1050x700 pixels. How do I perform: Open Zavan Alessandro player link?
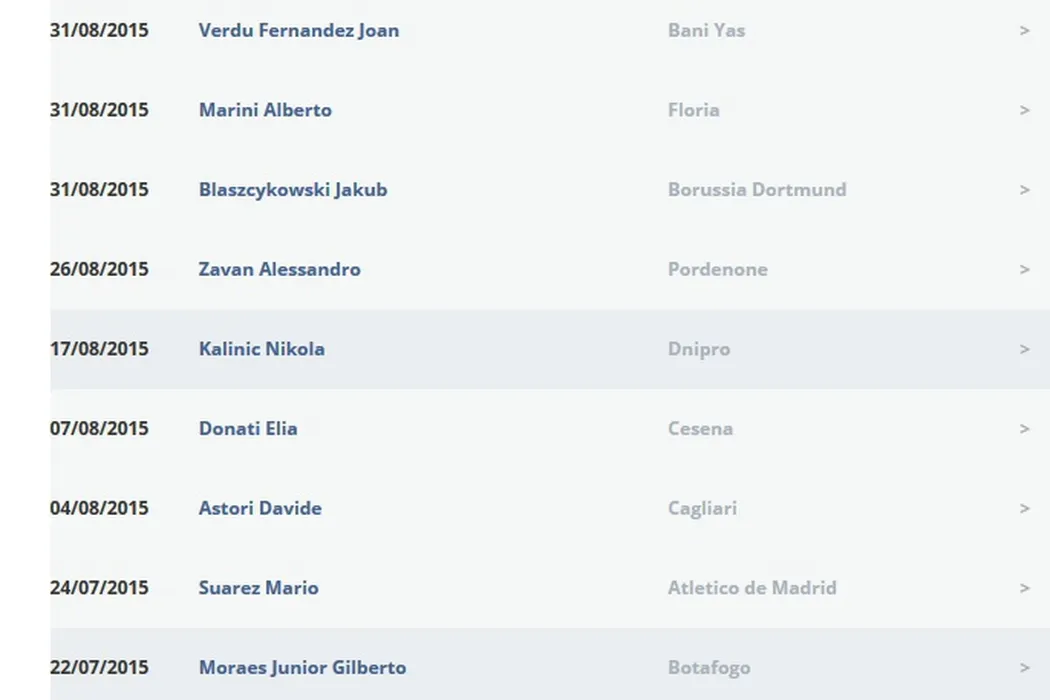tap(279, 269)
